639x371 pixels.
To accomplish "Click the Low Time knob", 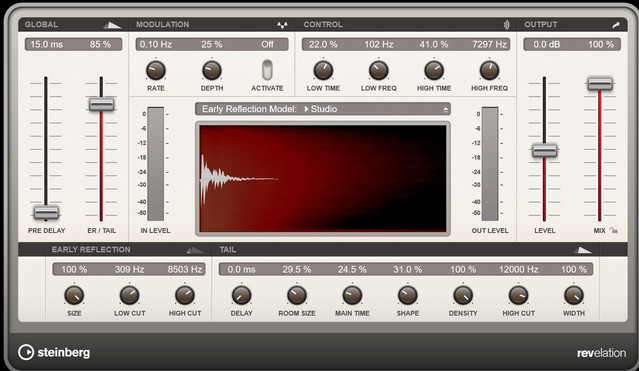I will click(323, 70).
